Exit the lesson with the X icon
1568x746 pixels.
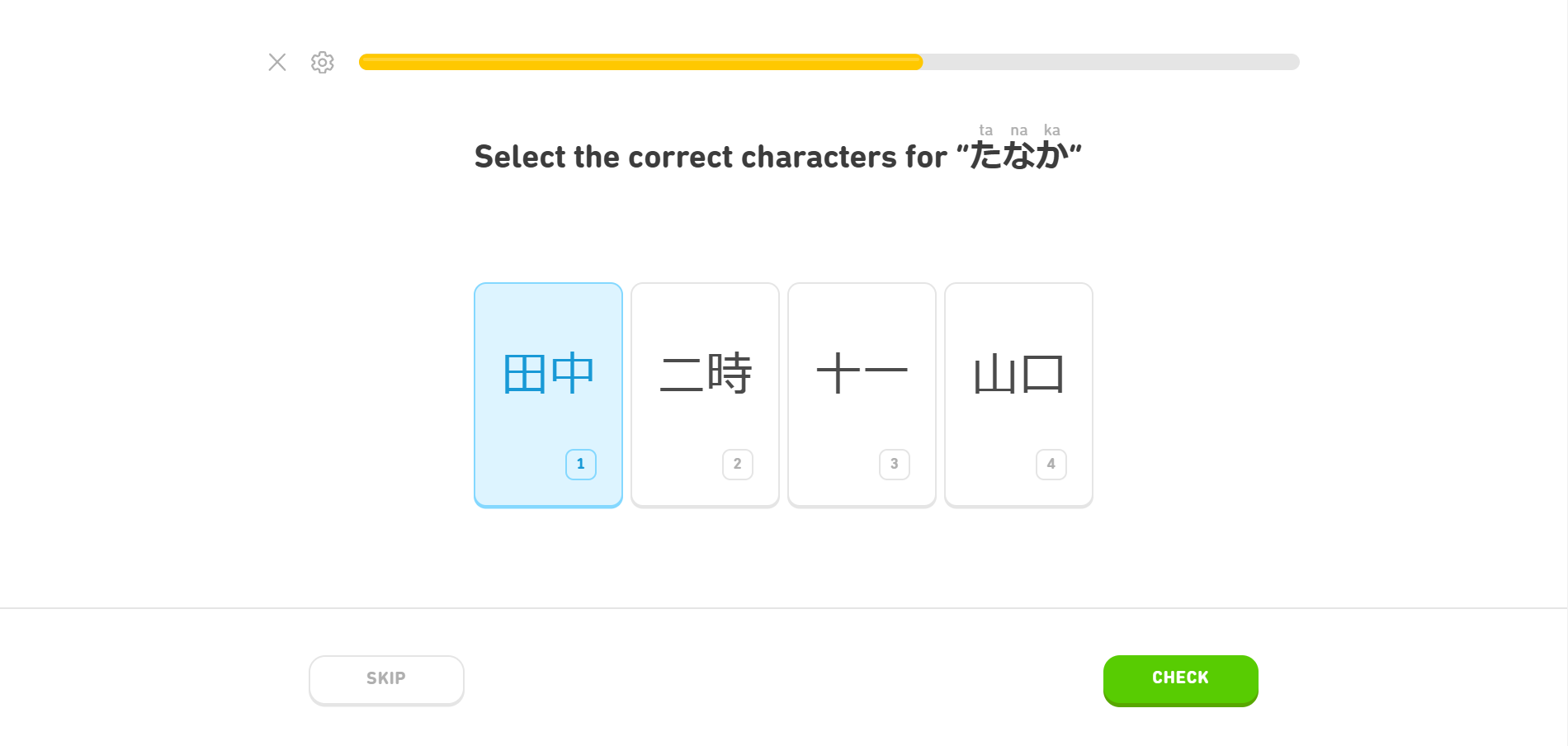(276, 62)
